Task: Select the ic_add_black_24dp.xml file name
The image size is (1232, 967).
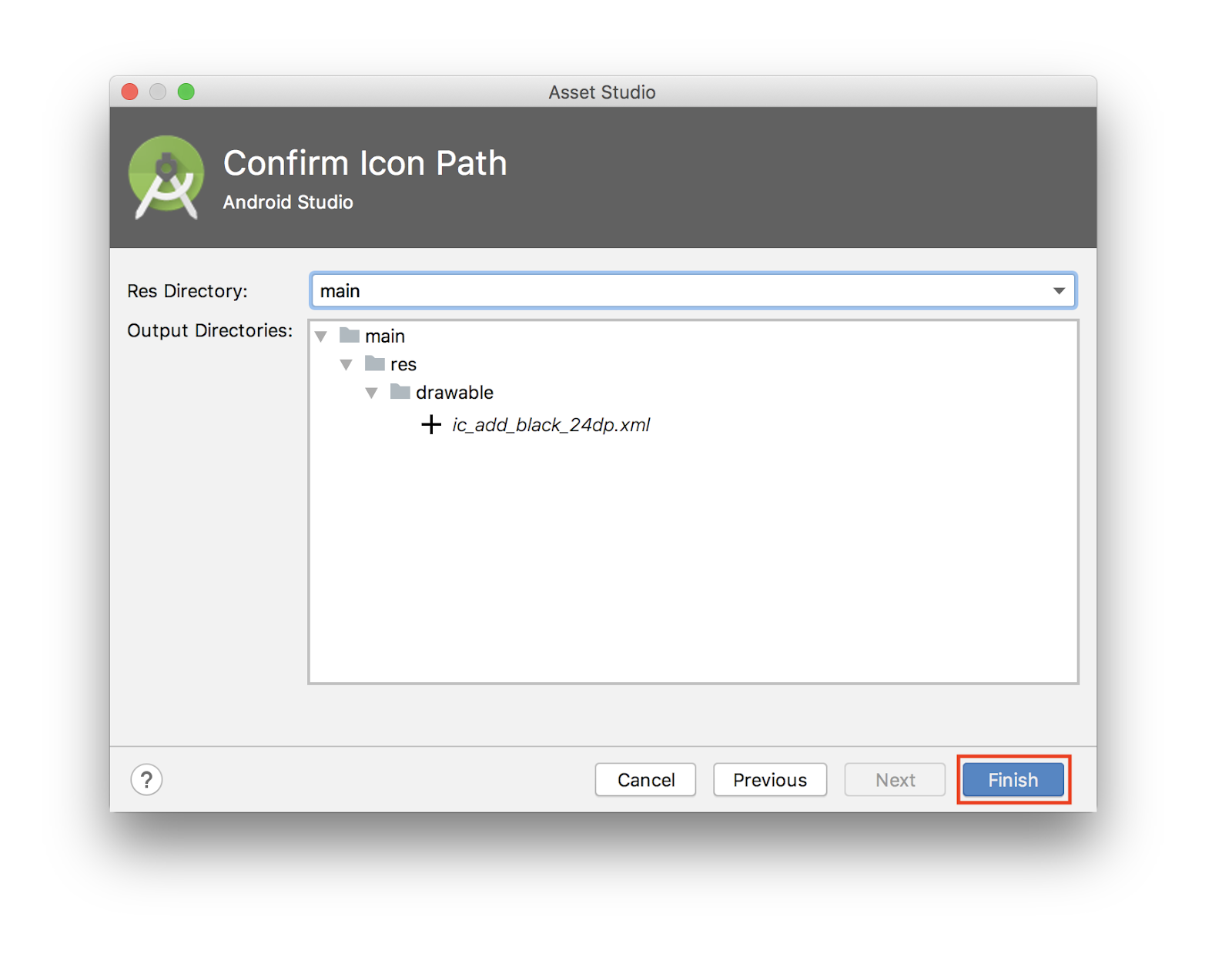Action: 551,425
